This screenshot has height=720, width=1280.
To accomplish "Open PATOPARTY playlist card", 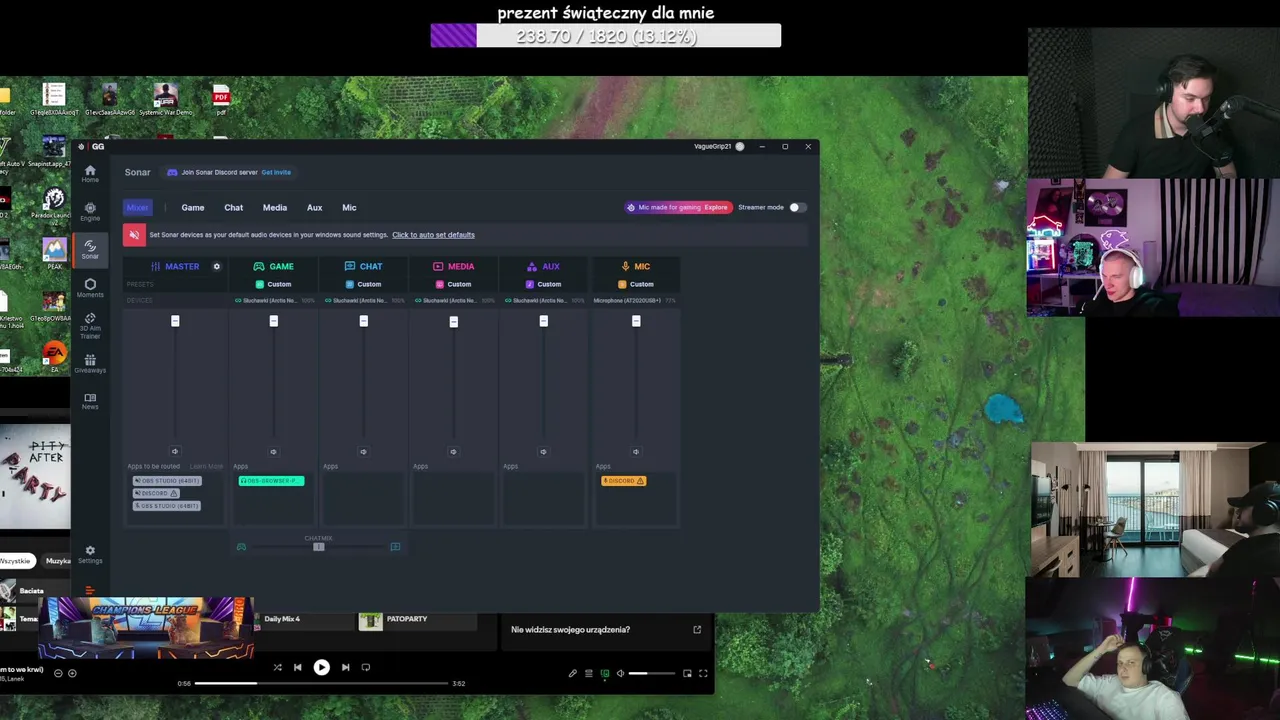I will (417, 620).
